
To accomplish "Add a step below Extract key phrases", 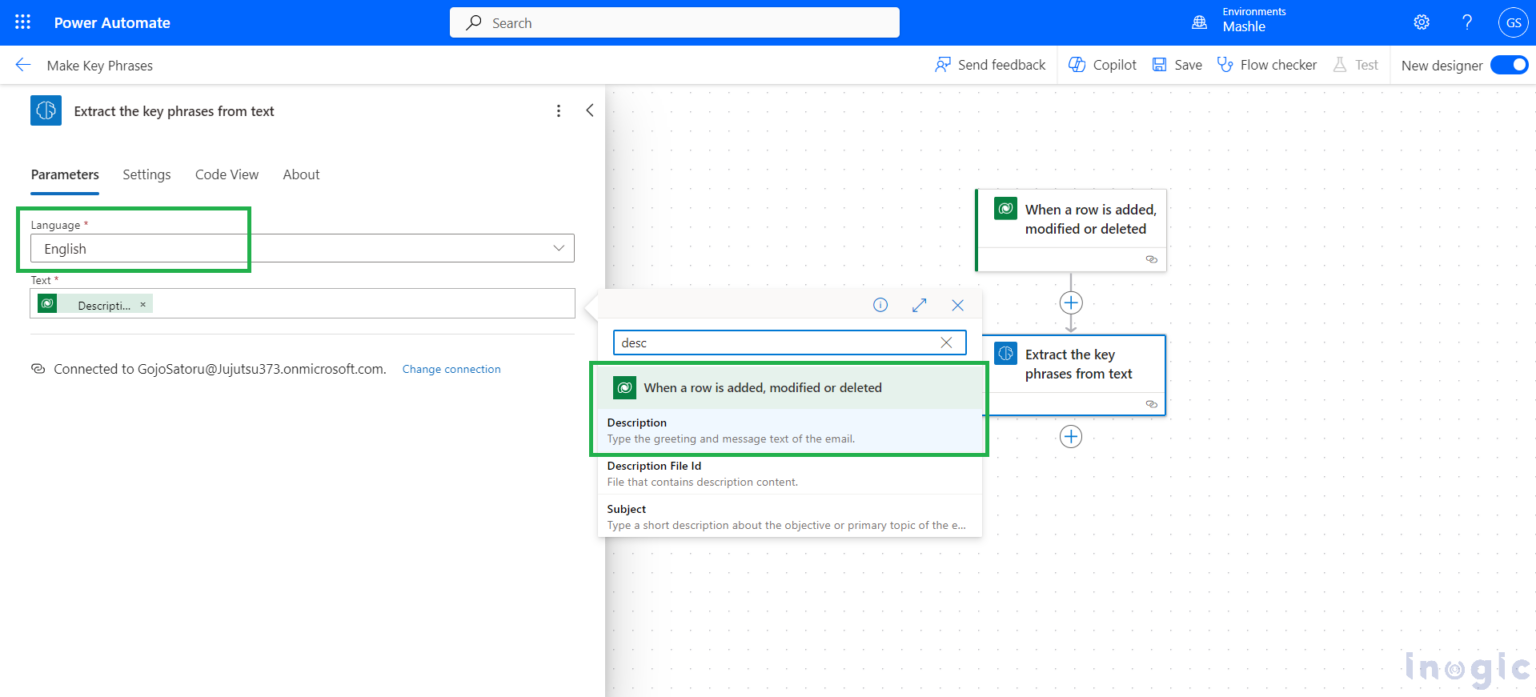I will tap(1071, 437).
